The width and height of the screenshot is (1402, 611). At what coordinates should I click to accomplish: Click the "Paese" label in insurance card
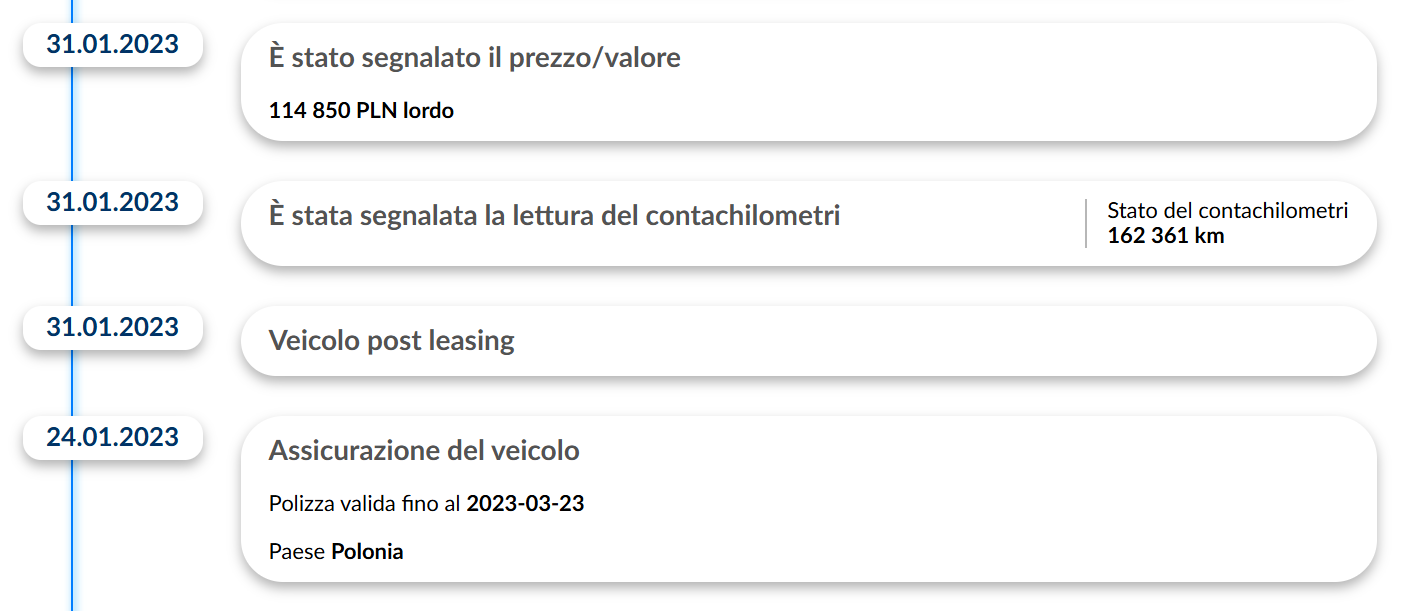coord(297,552)
